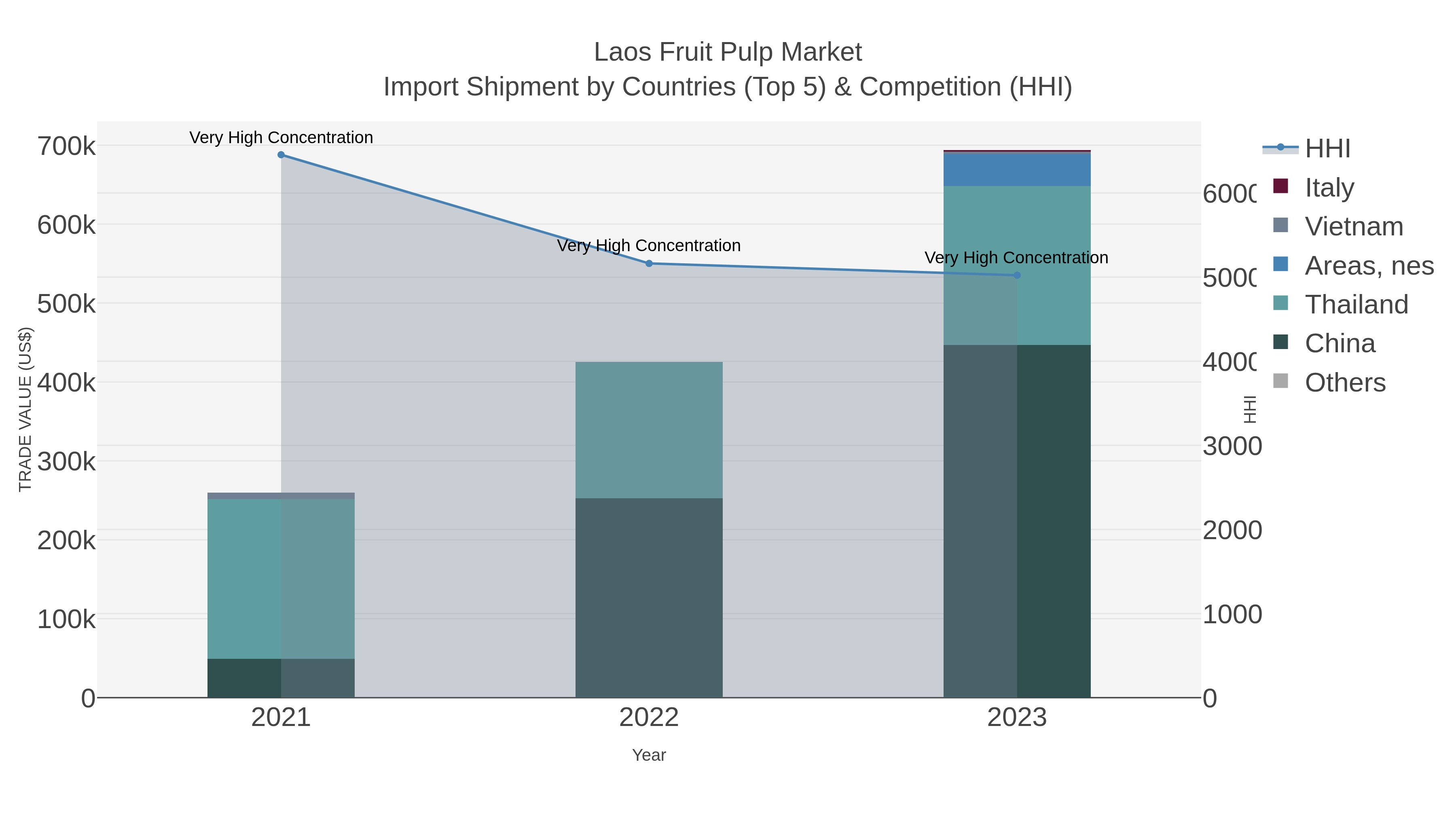The image size is (1456, 819).
Task: Toggle the Vietnam legend entry
Action: tap(1338, 226)
